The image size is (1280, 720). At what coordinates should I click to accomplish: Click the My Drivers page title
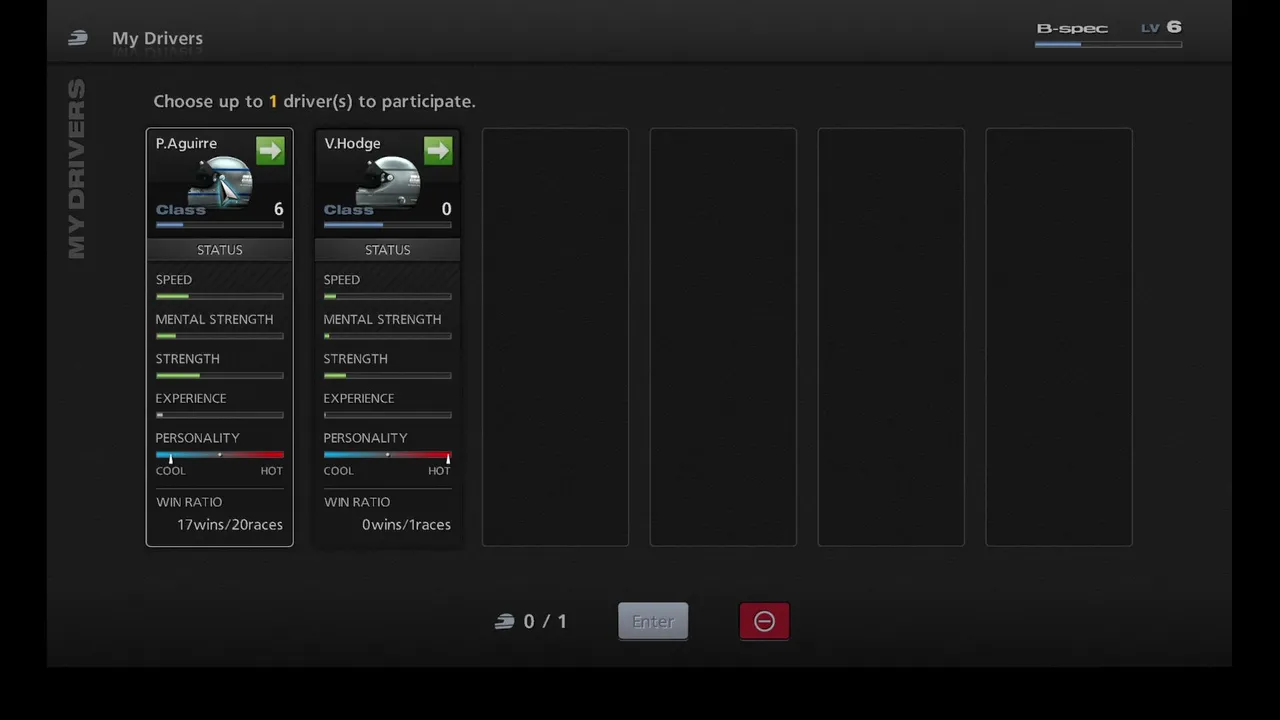[x=157, y=38]
